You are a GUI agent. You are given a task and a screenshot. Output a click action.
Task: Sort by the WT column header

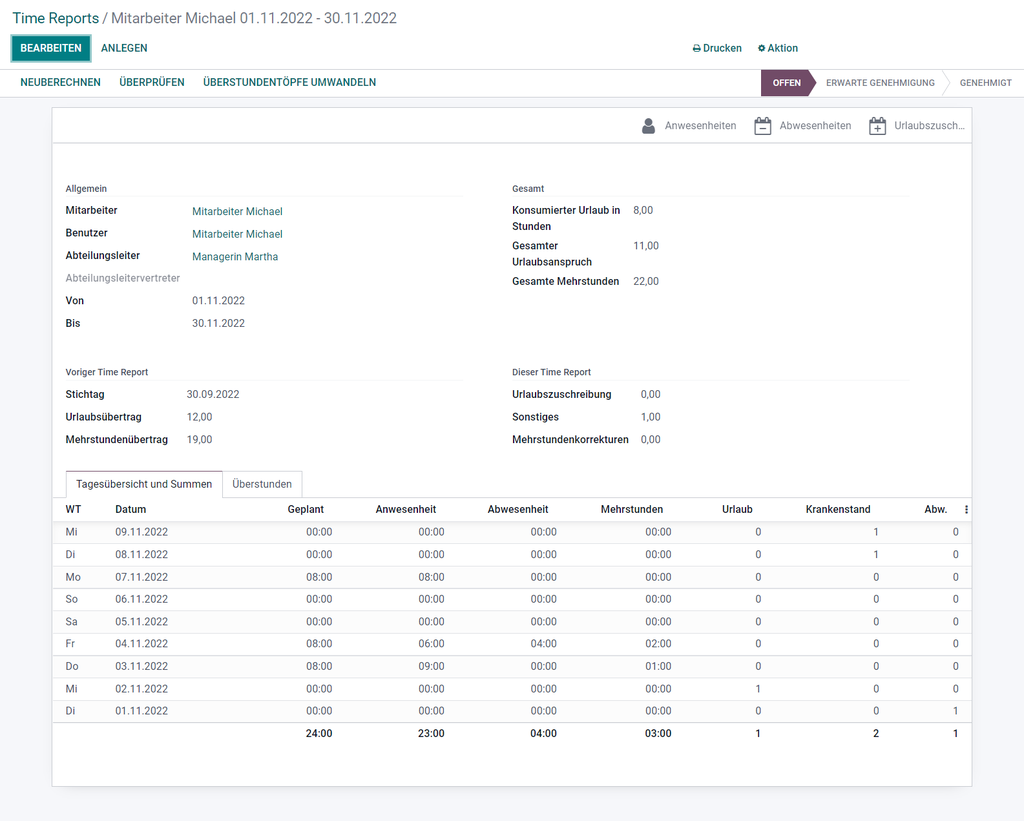73,509
